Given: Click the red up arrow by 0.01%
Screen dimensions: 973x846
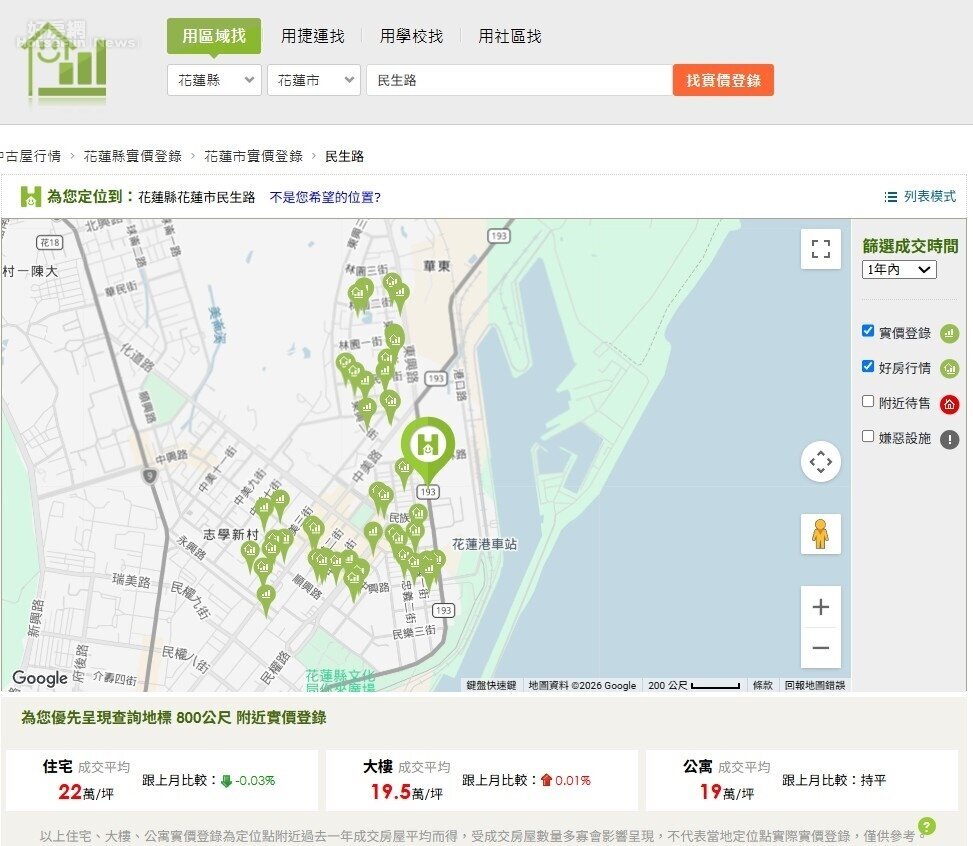Looking at the screenshot, I should coord(546,780).
